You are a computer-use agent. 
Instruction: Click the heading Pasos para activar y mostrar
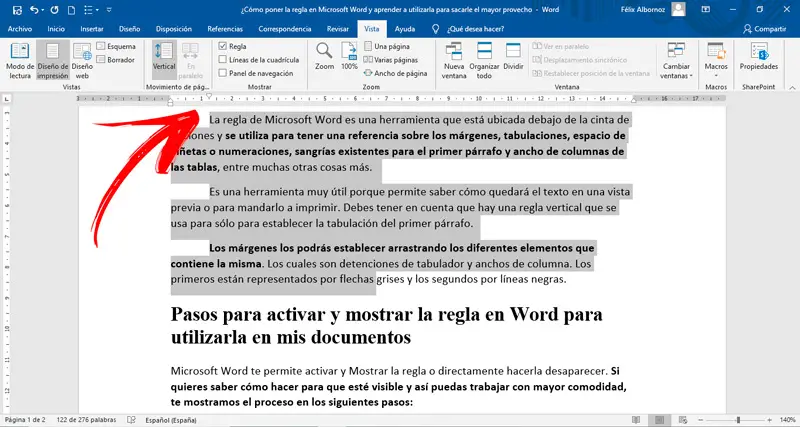(386, 325)
